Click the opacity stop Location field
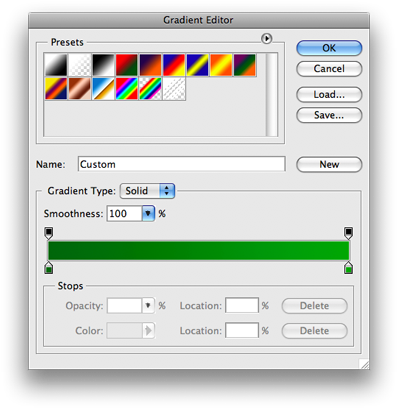Screen dimensions: 397x408 click(x=242, y=306)
